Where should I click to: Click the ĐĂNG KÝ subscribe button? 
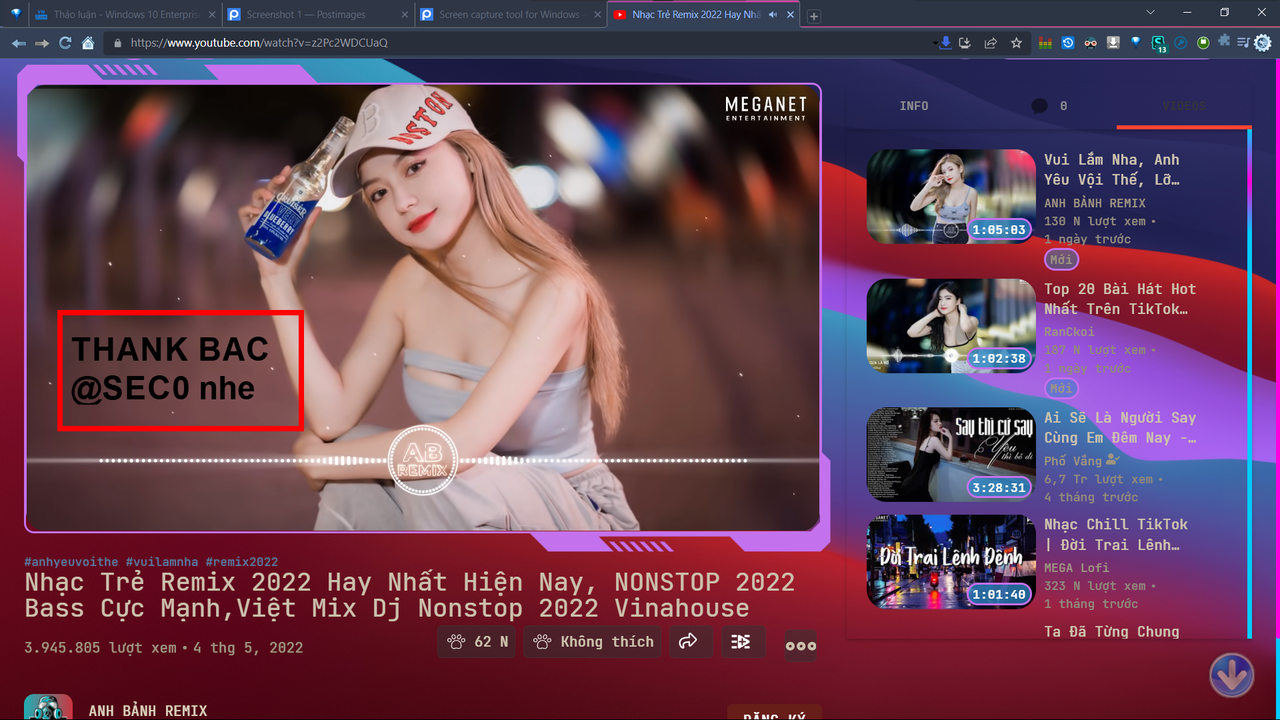[x=773, y=715]
